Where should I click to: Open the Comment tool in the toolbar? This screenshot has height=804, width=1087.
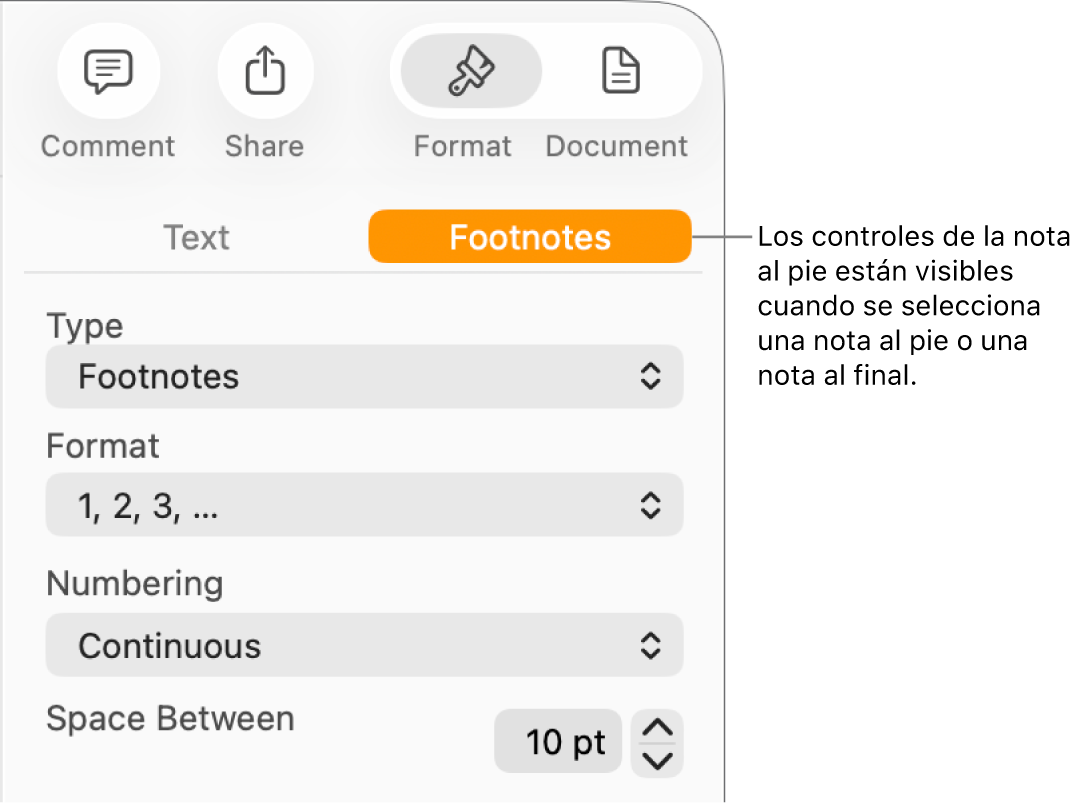(107, 71)
